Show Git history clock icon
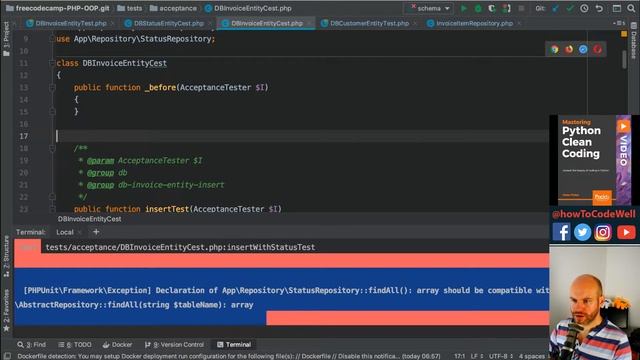 click(x=584, y=8)
